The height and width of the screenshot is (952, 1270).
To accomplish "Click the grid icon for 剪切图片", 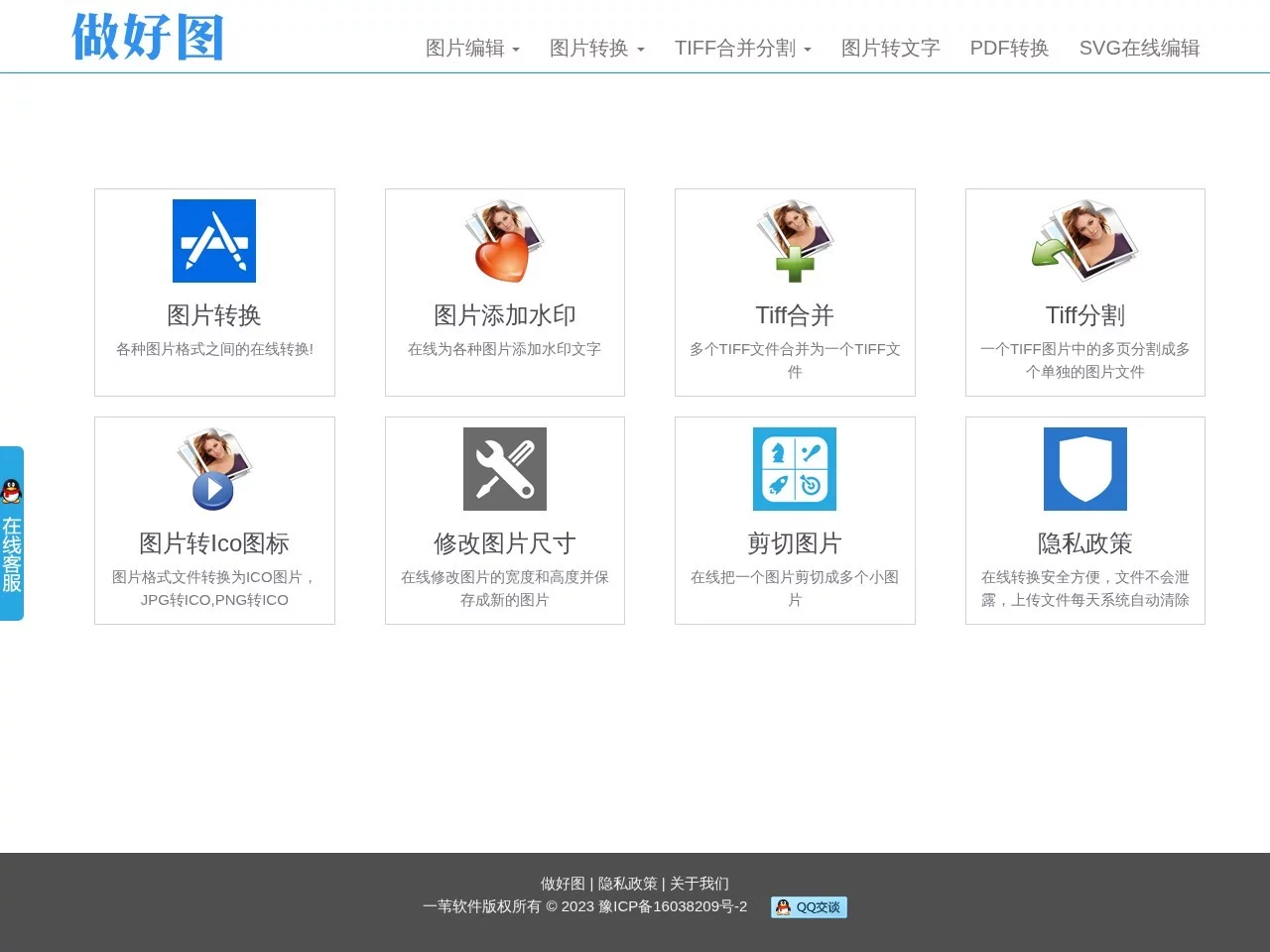I will coord(794,468).
